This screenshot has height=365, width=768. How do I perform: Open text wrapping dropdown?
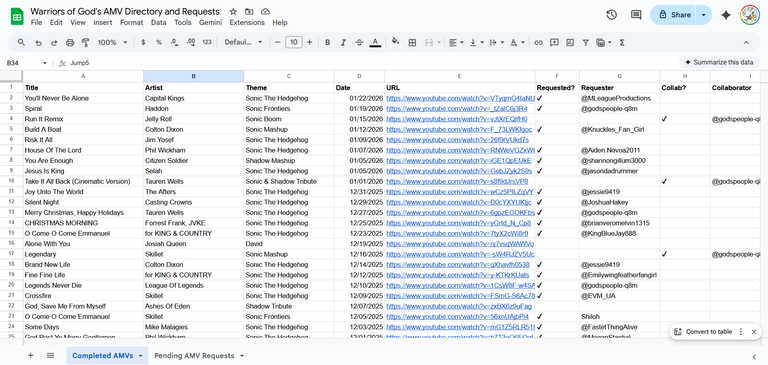pos(497,43)
